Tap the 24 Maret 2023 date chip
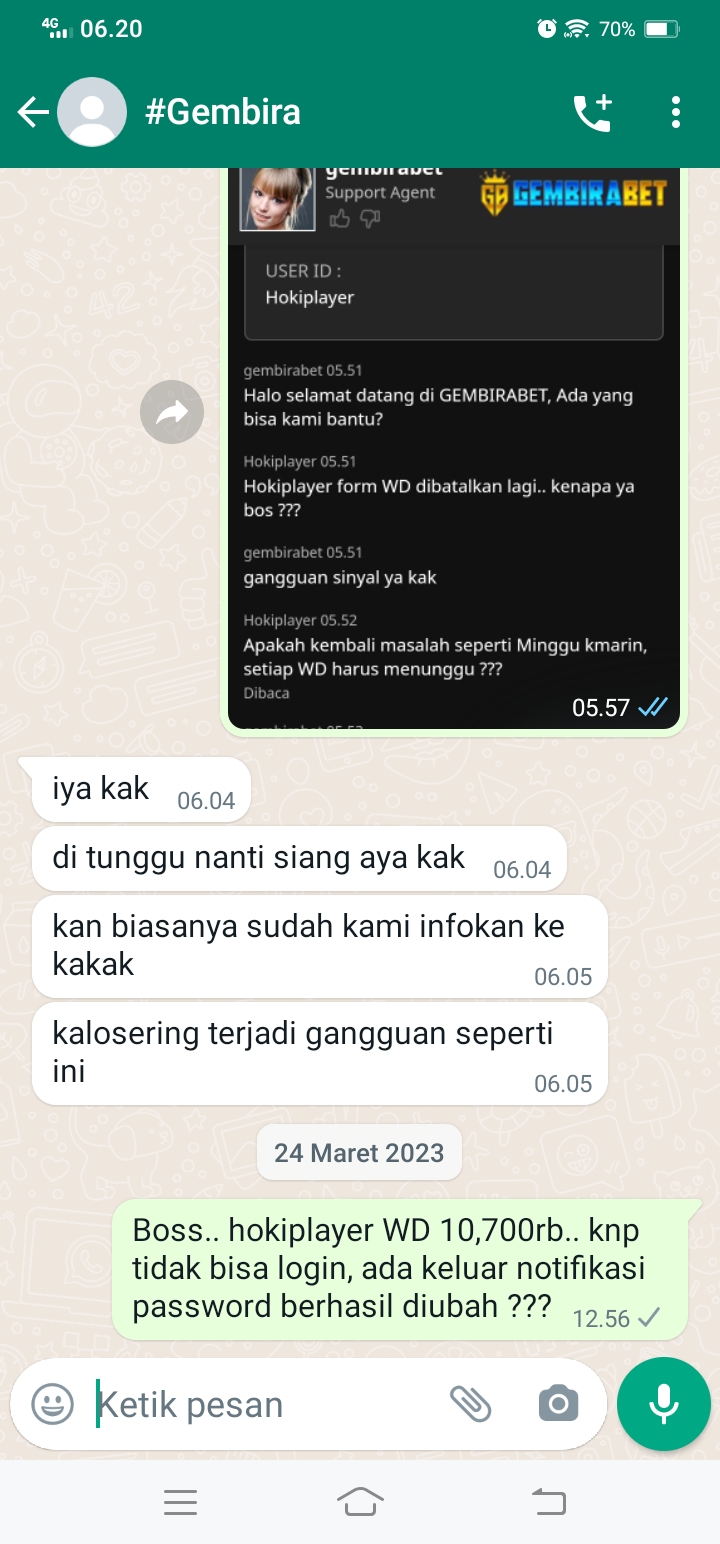The width and height of the screenshot is (720, 1544). coord(359,1152)
